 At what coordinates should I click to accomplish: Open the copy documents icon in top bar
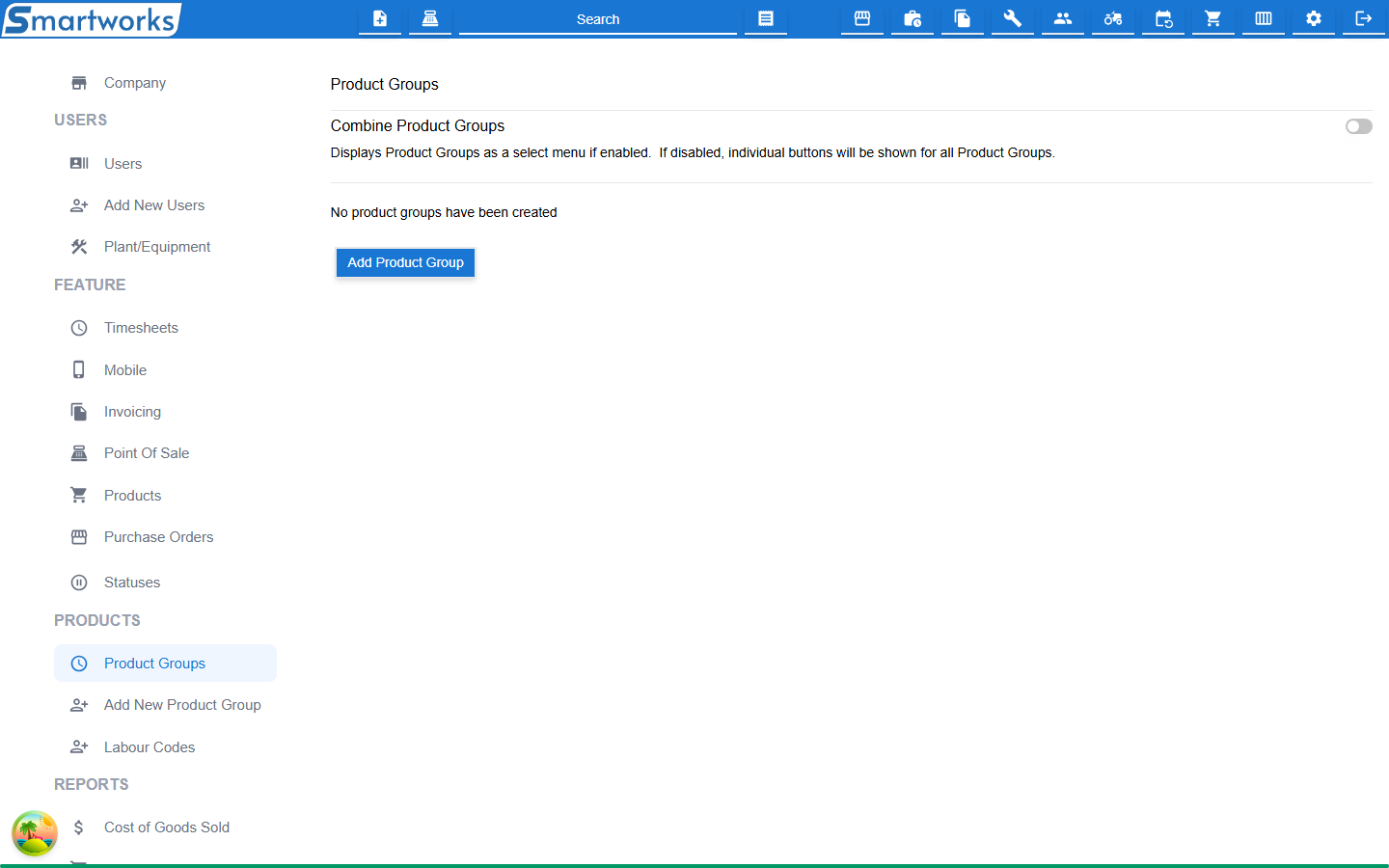tap(963, 18)
